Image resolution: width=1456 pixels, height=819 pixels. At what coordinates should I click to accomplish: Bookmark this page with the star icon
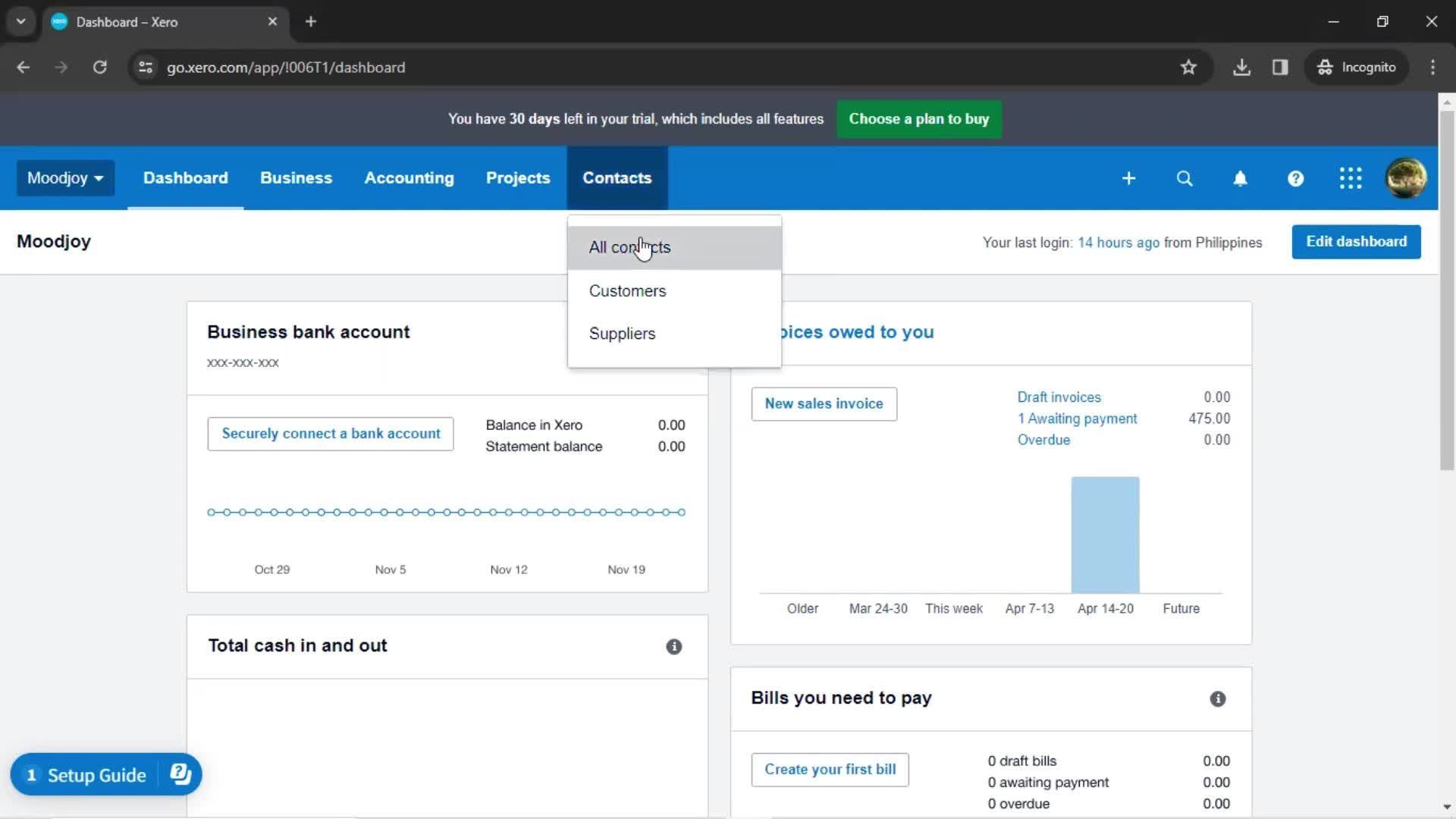(x=1188, y=67)
